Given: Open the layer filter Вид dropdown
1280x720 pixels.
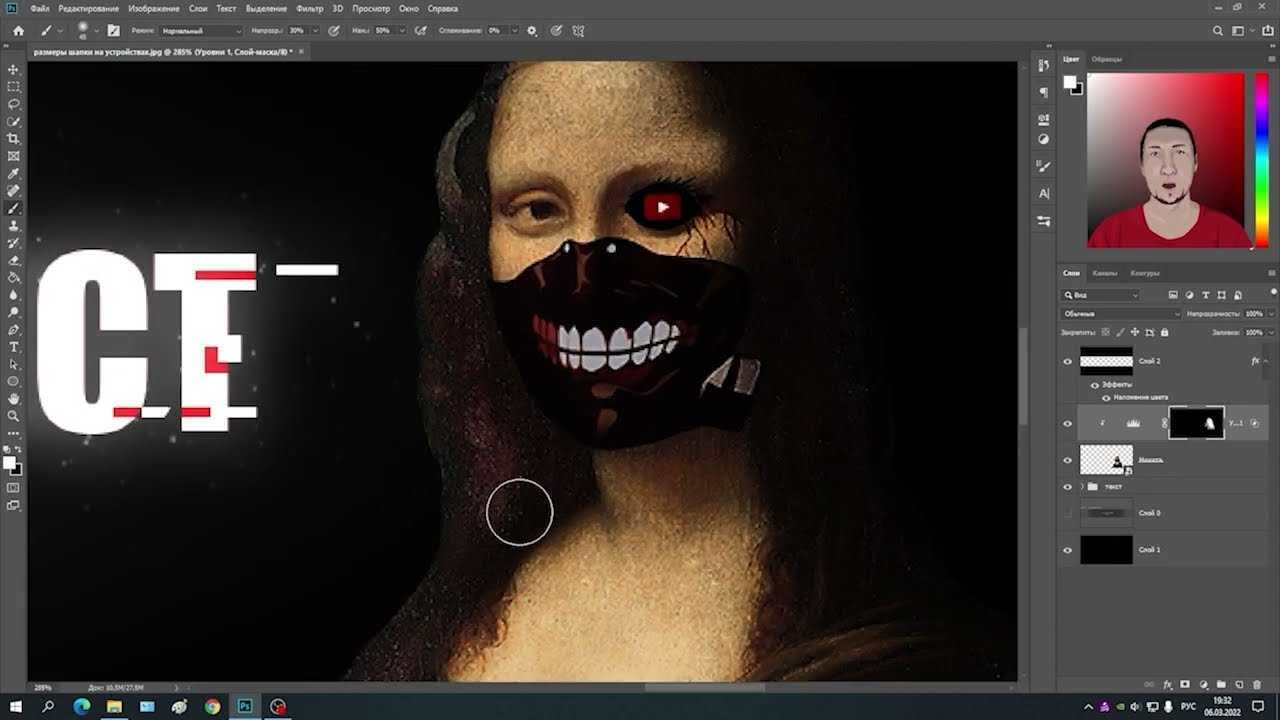Looking at the screenshot, I should click(x=1101, y=295).
